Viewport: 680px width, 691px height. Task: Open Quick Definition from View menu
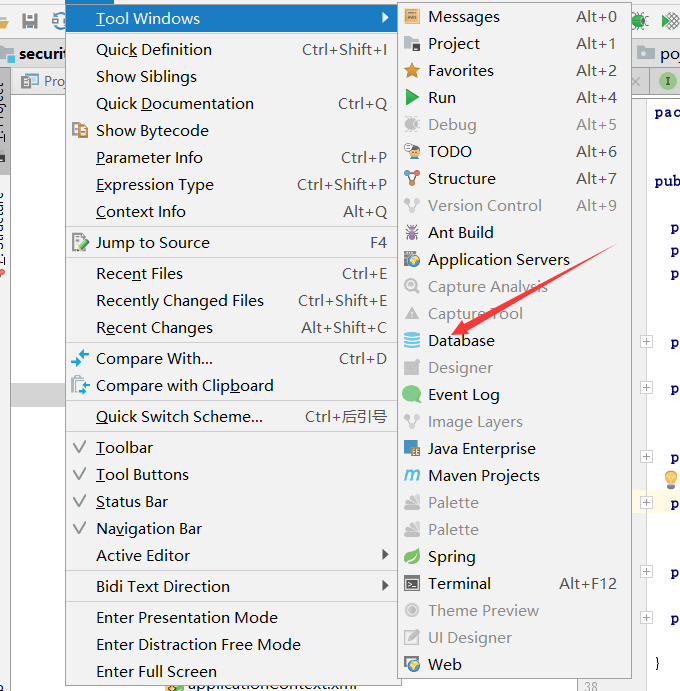point(231,50)
